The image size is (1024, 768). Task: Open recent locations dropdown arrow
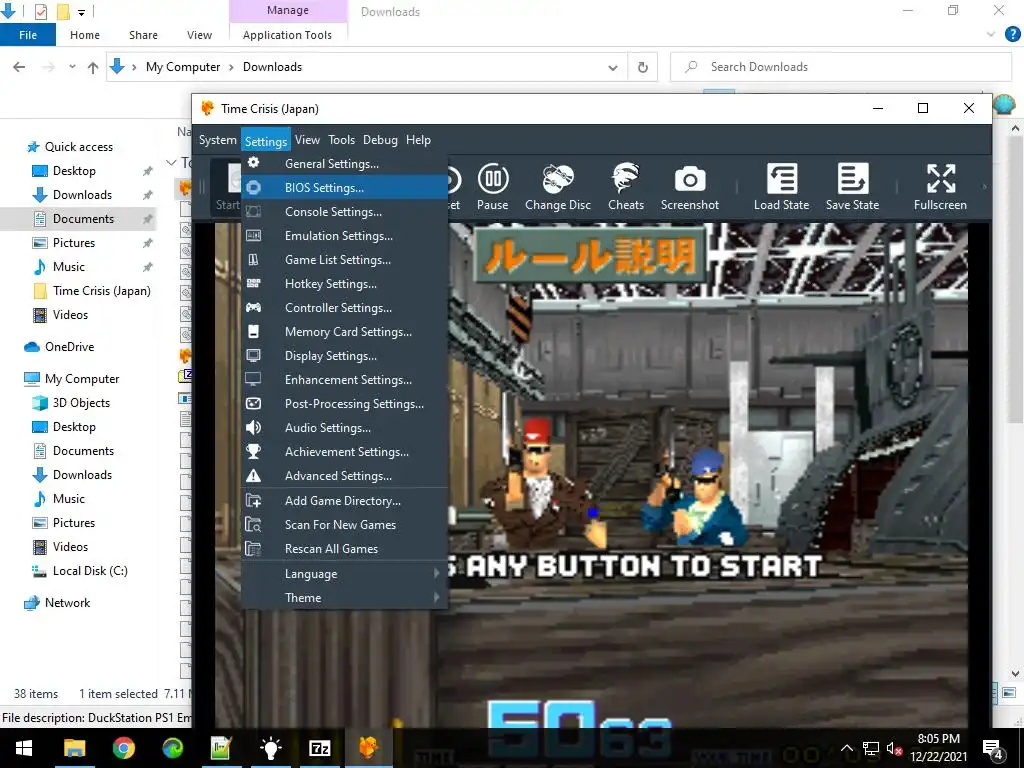pos(72,67)
